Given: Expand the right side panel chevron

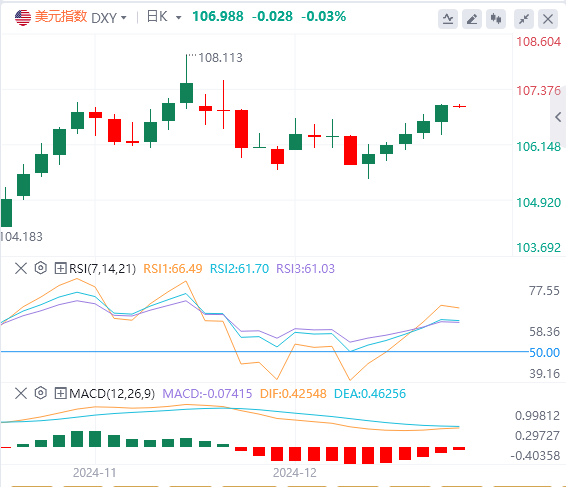Looking at the screenshot, I should [x=558, y=117].
